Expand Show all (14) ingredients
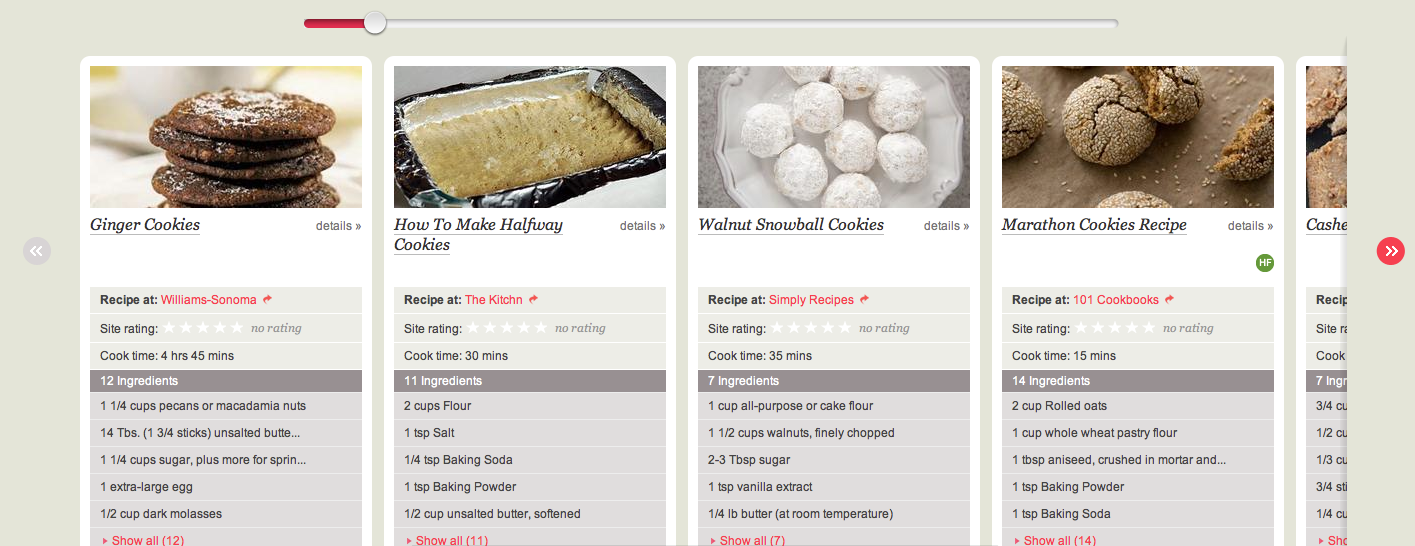1415x546 pixels. coord(1055,540)
